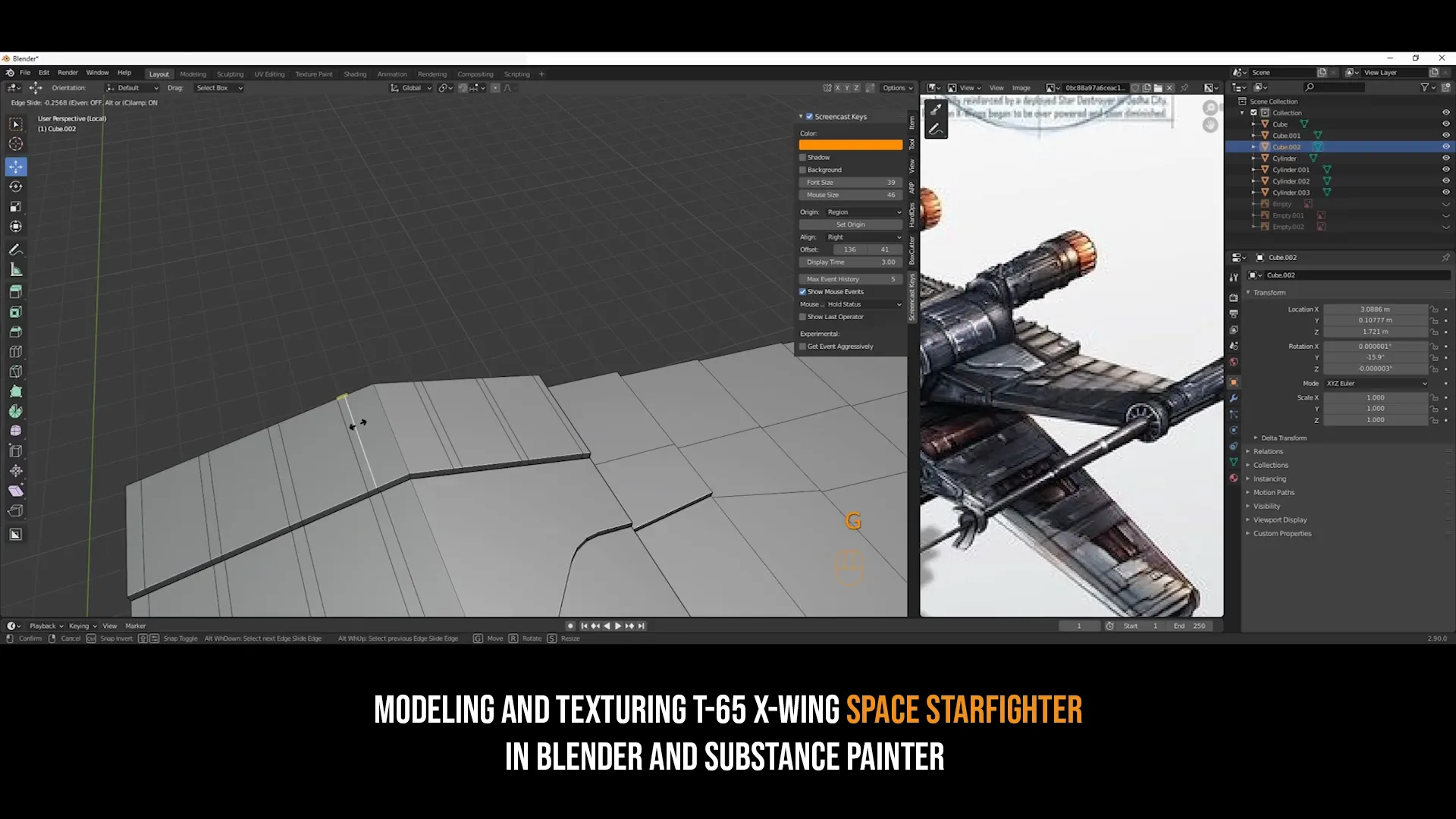Open the Global transform orientation dropdown
The image size is (1456, 819).
(x=410, y=88)
